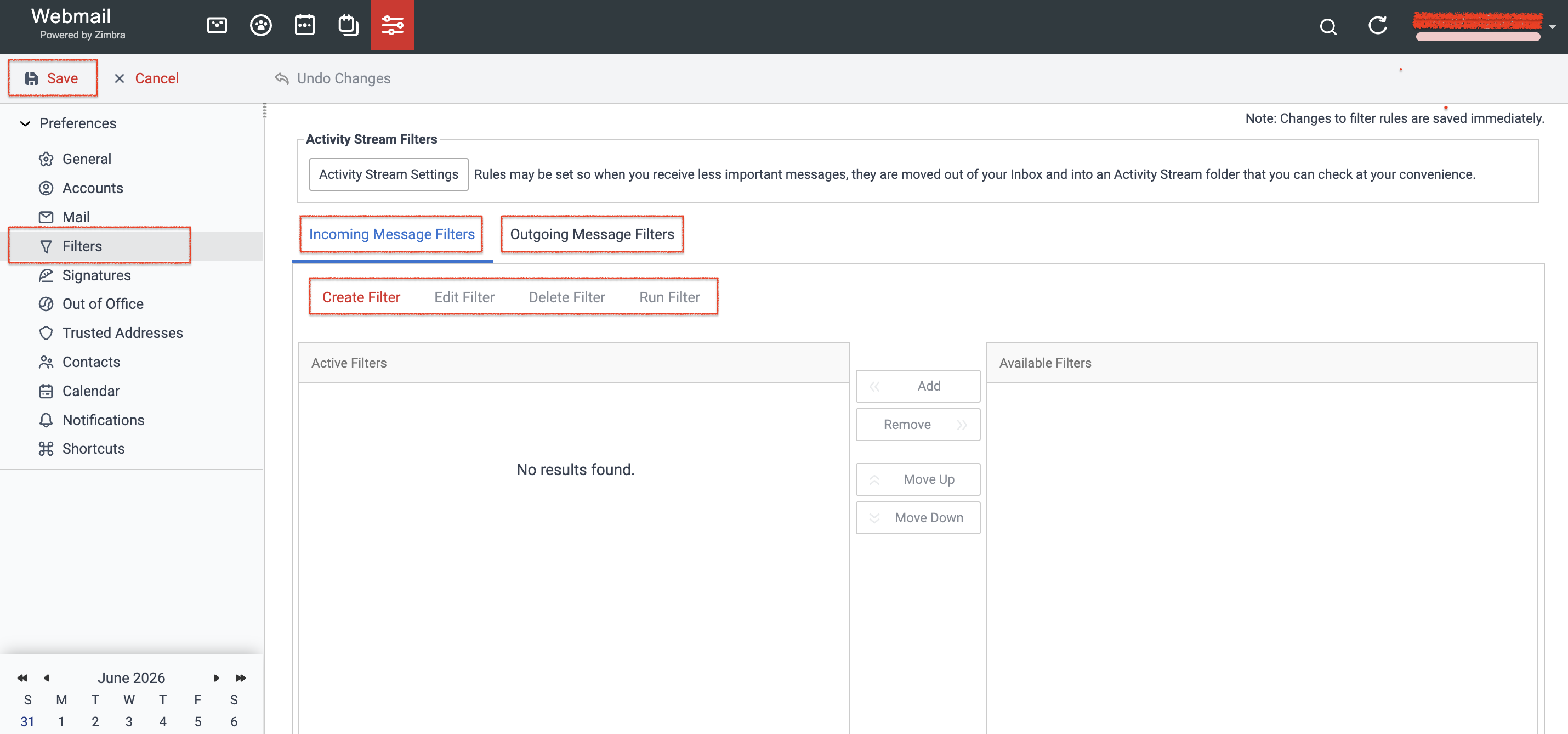Click the Add button between filter lists
This screenshot has width=1568, height=734.
coord(917,386)
